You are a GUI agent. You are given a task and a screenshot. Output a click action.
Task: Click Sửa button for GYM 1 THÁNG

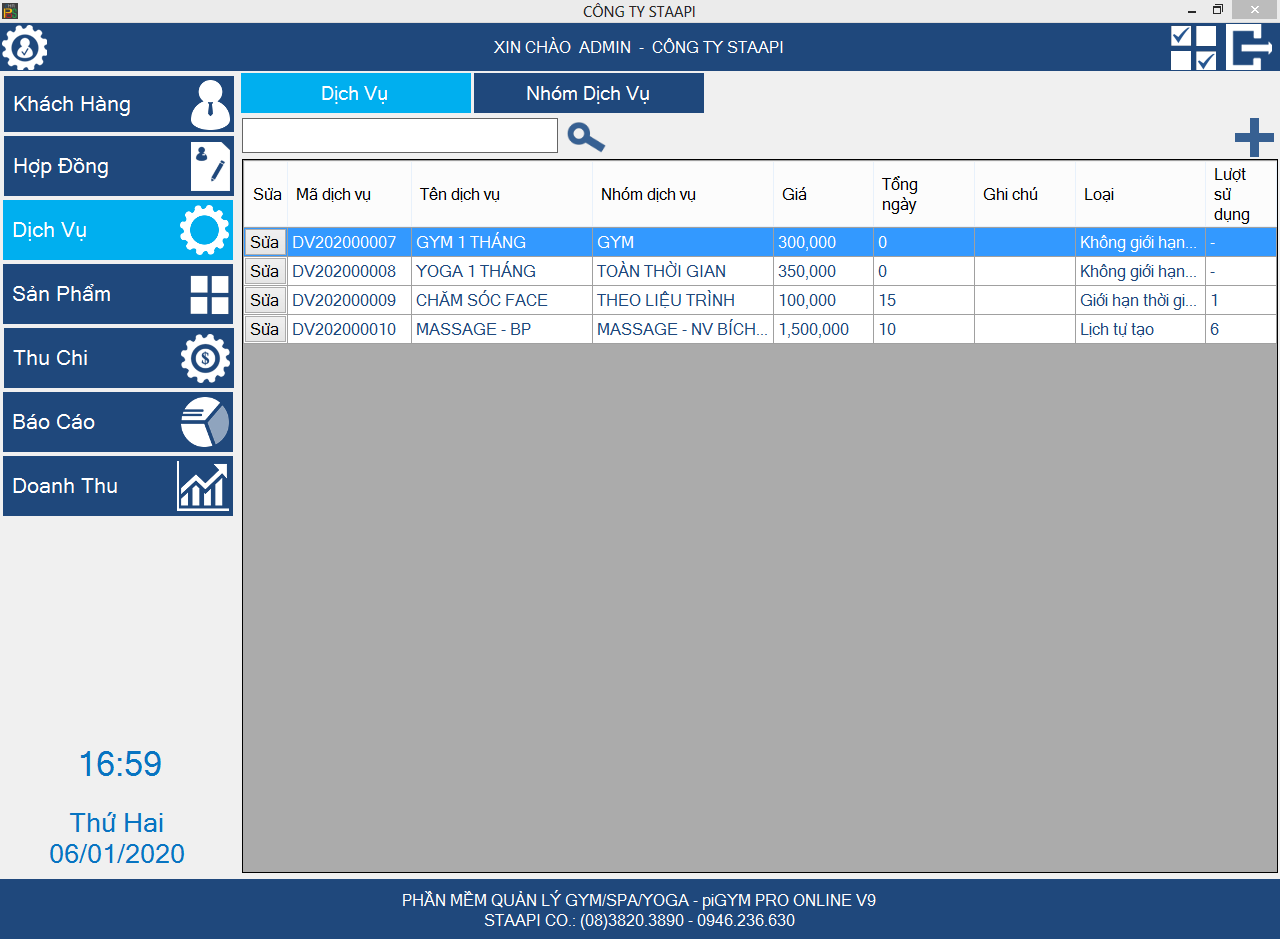[265, 242]
